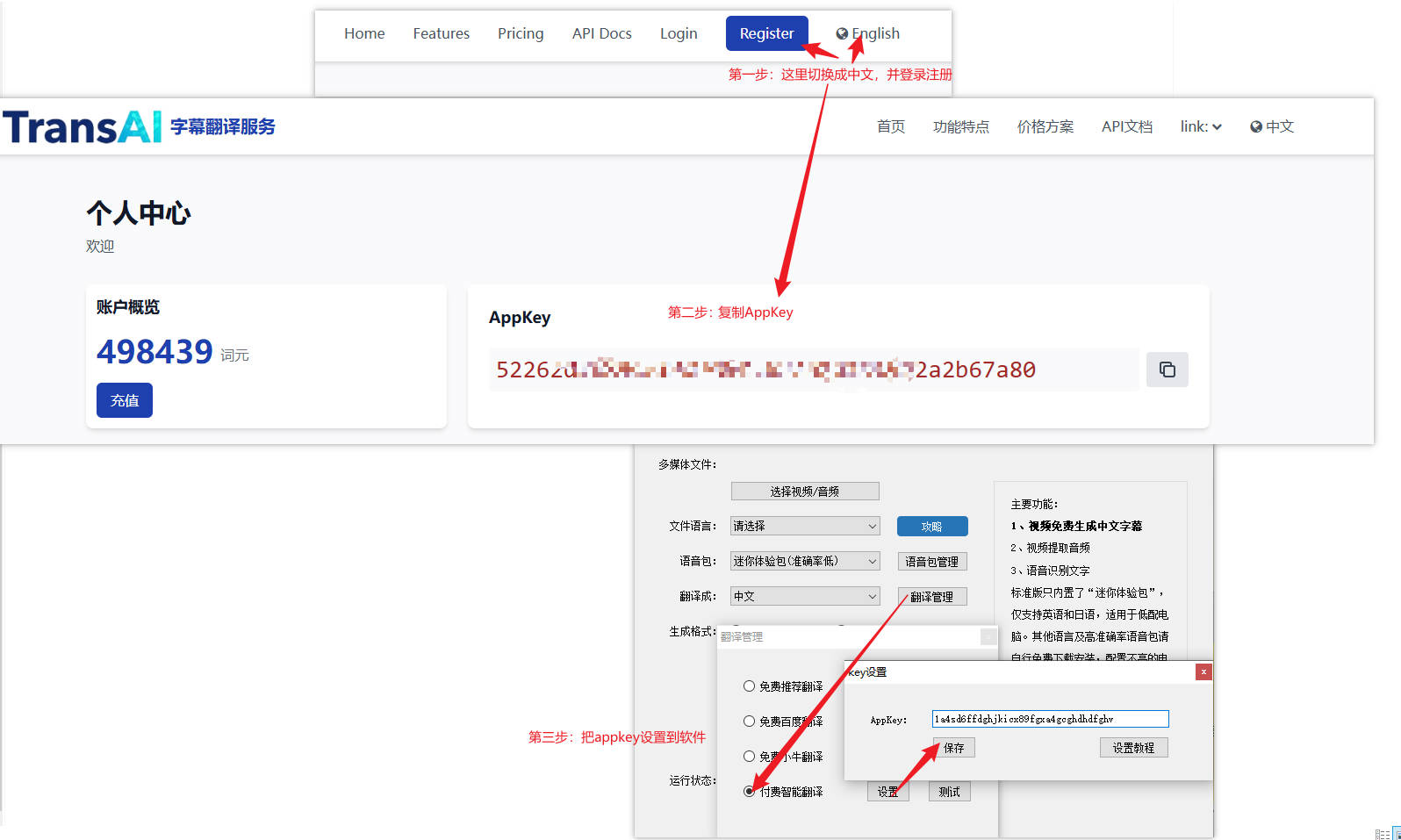Click into the AppKey text field
The height and width of the screenshot is (840, 1401).
coord(1050,719)
